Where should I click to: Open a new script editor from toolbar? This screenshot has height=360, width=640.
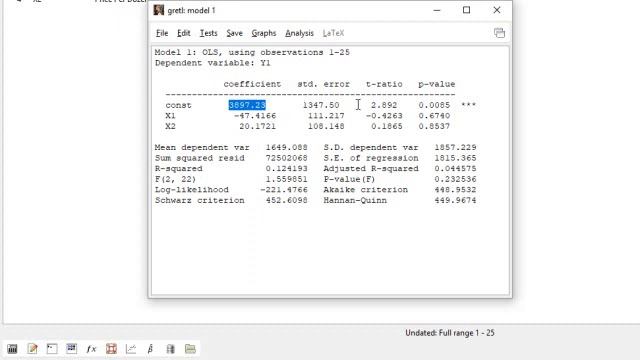[32, 349]
